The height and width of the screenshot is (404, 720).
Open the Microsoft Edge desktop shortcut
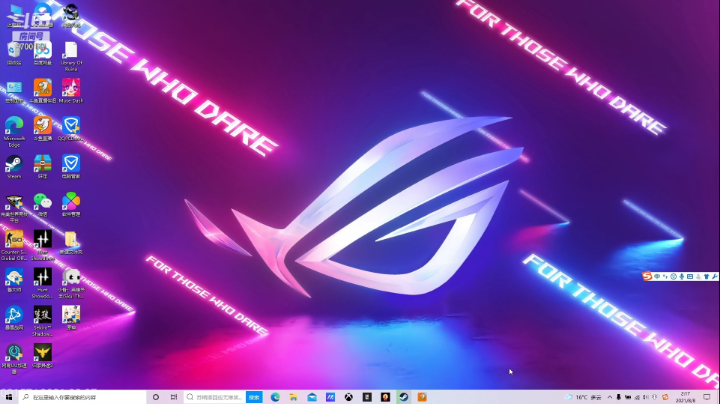click(14, 132)
